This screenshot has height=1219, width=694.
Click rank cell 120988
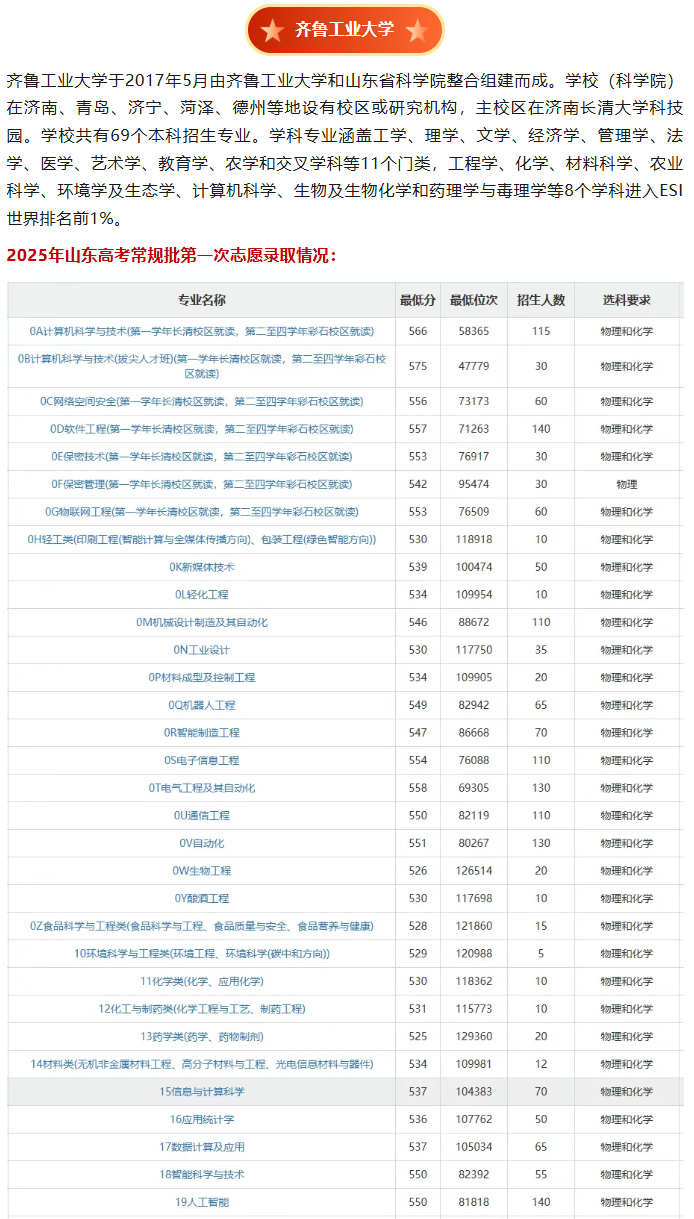tap(474, 954)
